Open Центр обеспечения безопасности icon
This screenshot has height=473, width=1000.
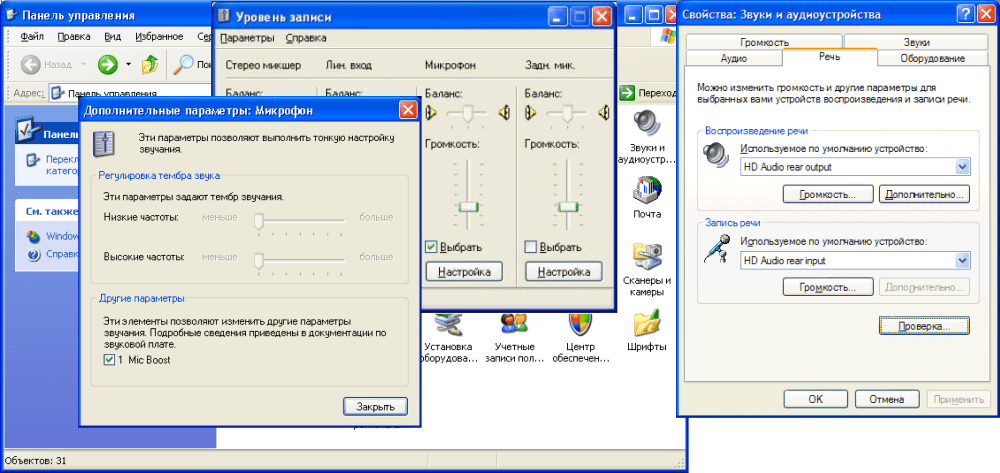click(x=579, y=324)
